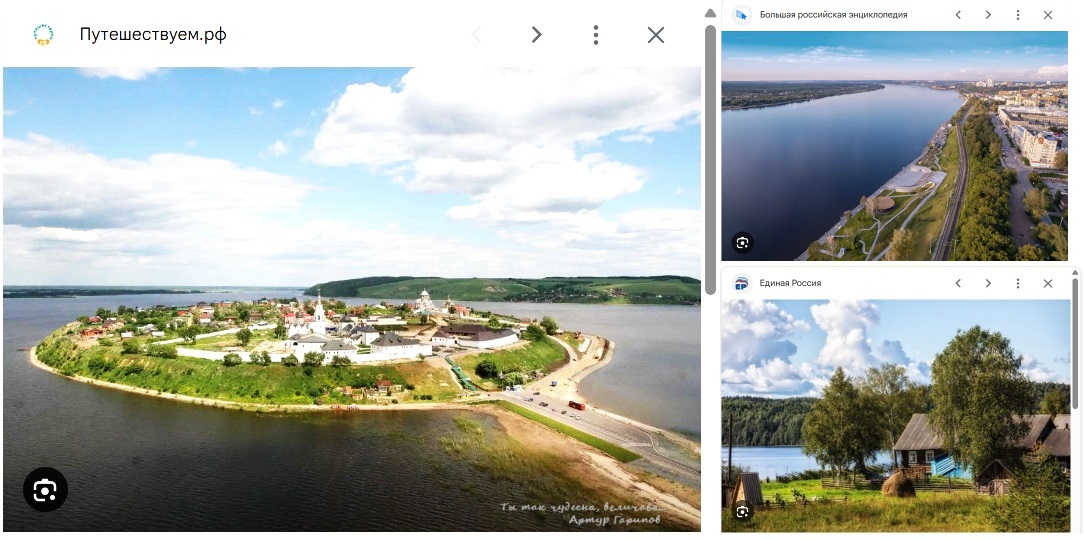This screenshot has height=540, width=1084.
Task: Show next image in Единая Россия panel
Action: (988, 283)
